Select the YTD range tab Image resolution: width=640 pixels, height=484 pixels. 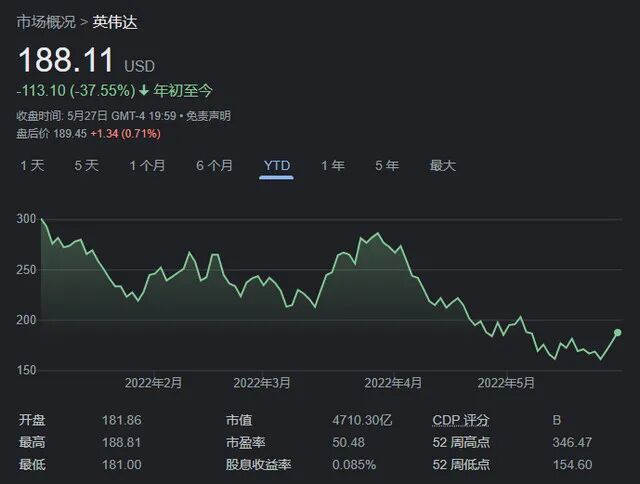pyautogui.click(x=277, y=166)
